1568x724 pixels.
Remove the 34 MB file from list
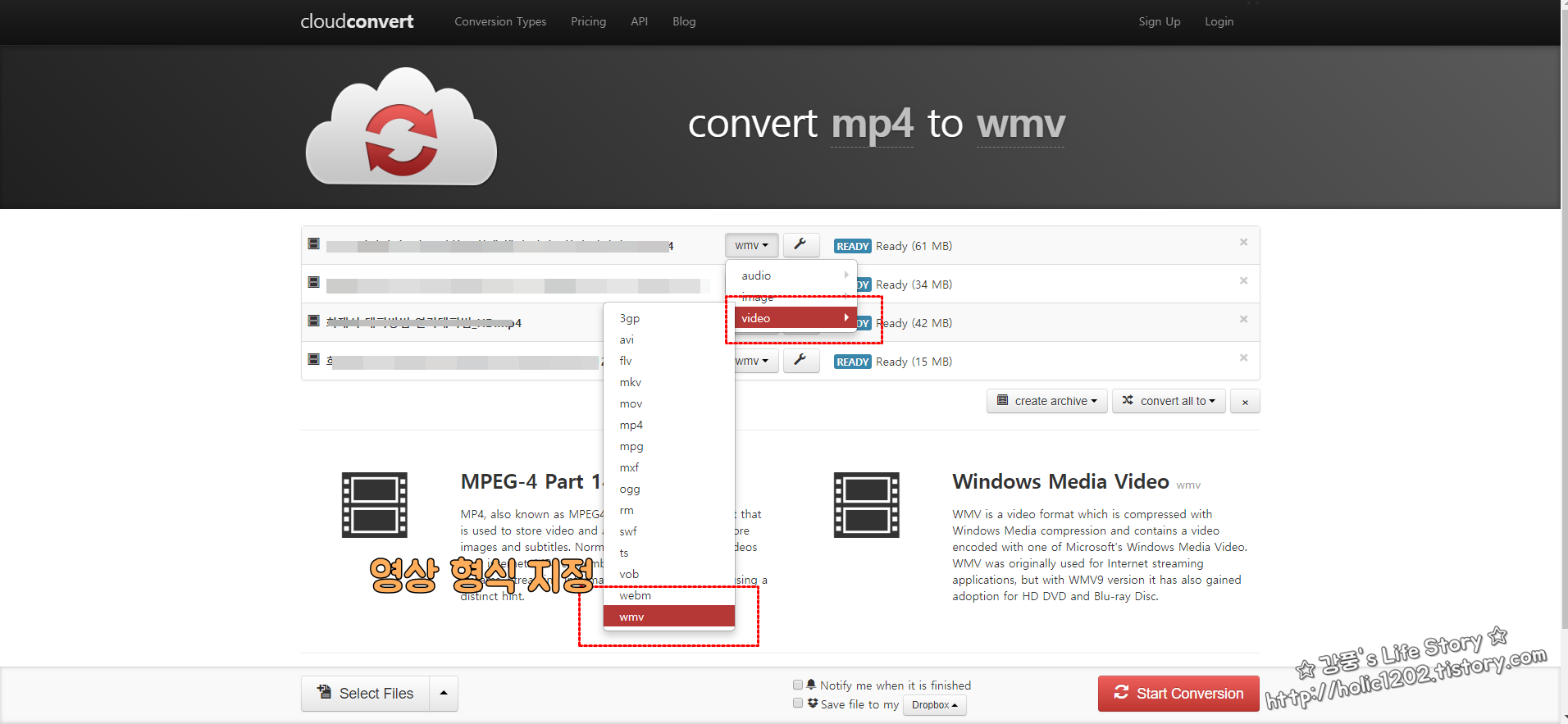click(1244, 280)
